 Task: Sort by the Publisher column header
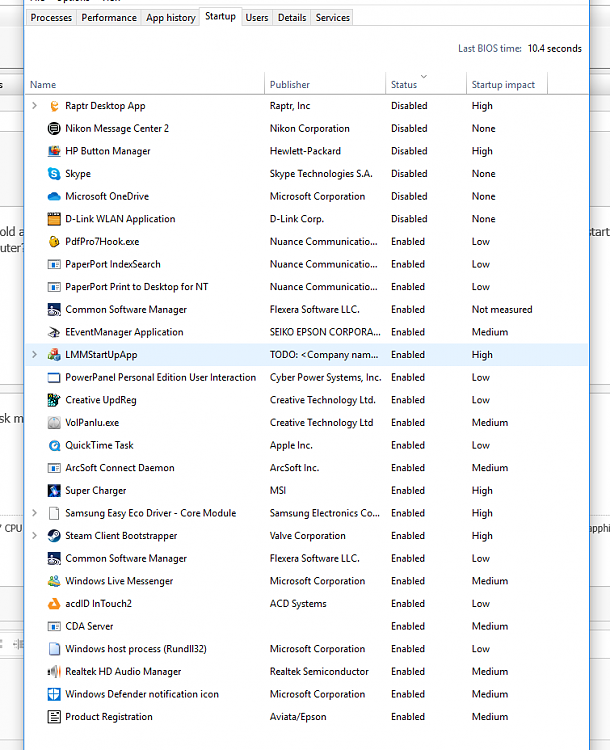coord(325,84)
